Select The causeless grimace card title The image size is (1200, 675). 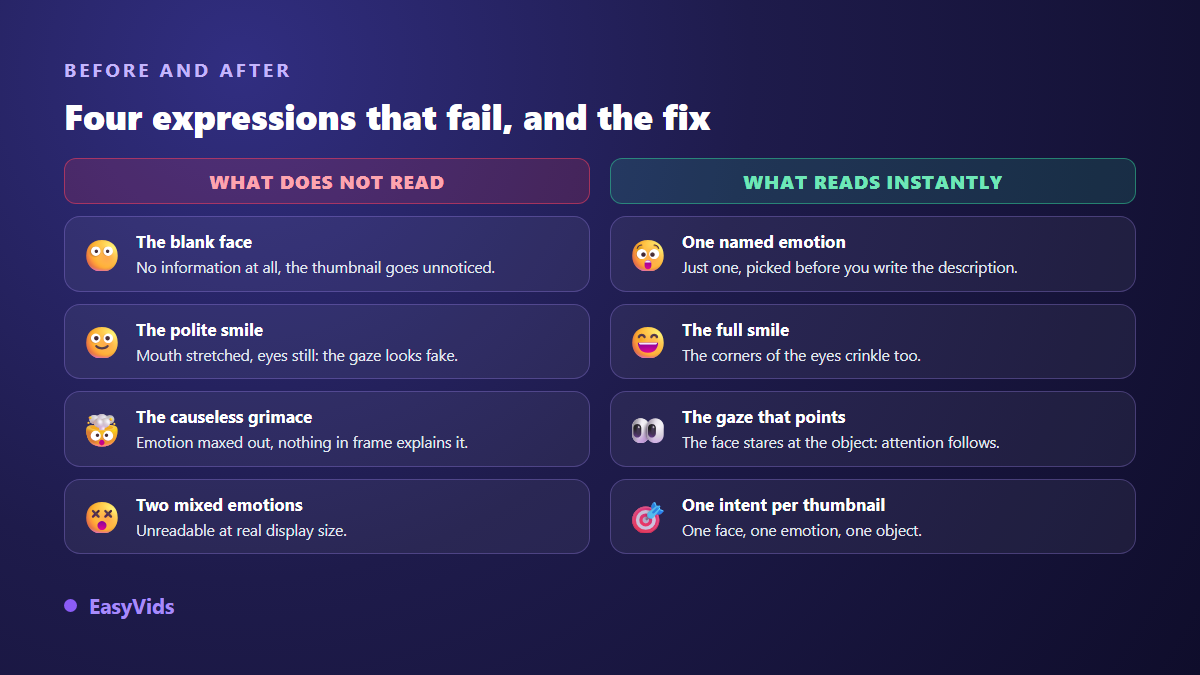pyautogui.click(x=224, y=417)
